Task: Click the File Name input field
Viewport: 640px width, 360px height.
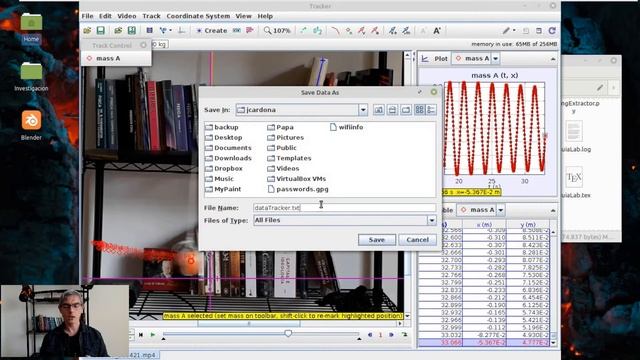Action: pyautogui.click(x=344, y=208)
